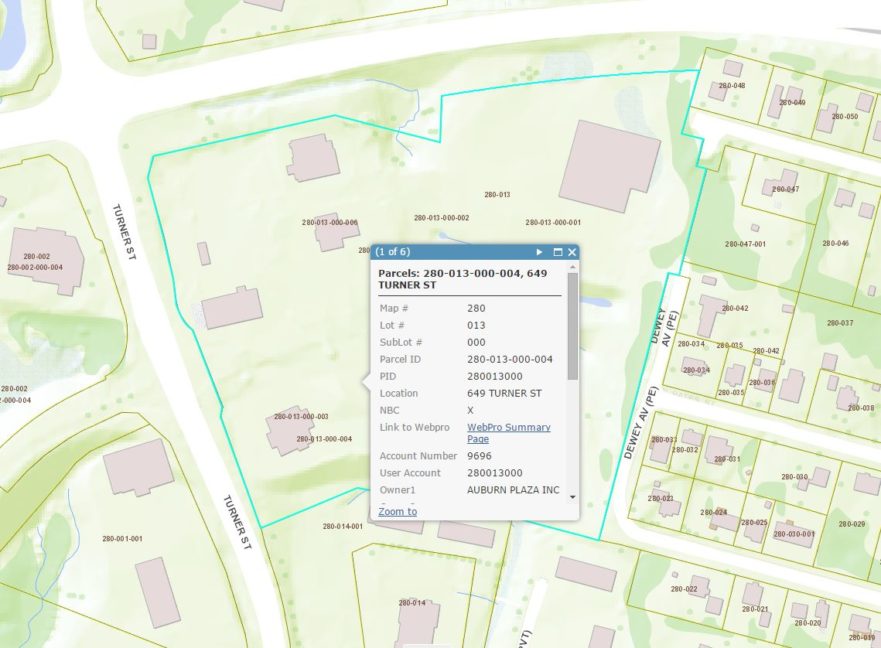Image resolution: width=881 pixels, height=648 pixels.
Task: Maximize the parcel info popup
Action: pos(558,252)
